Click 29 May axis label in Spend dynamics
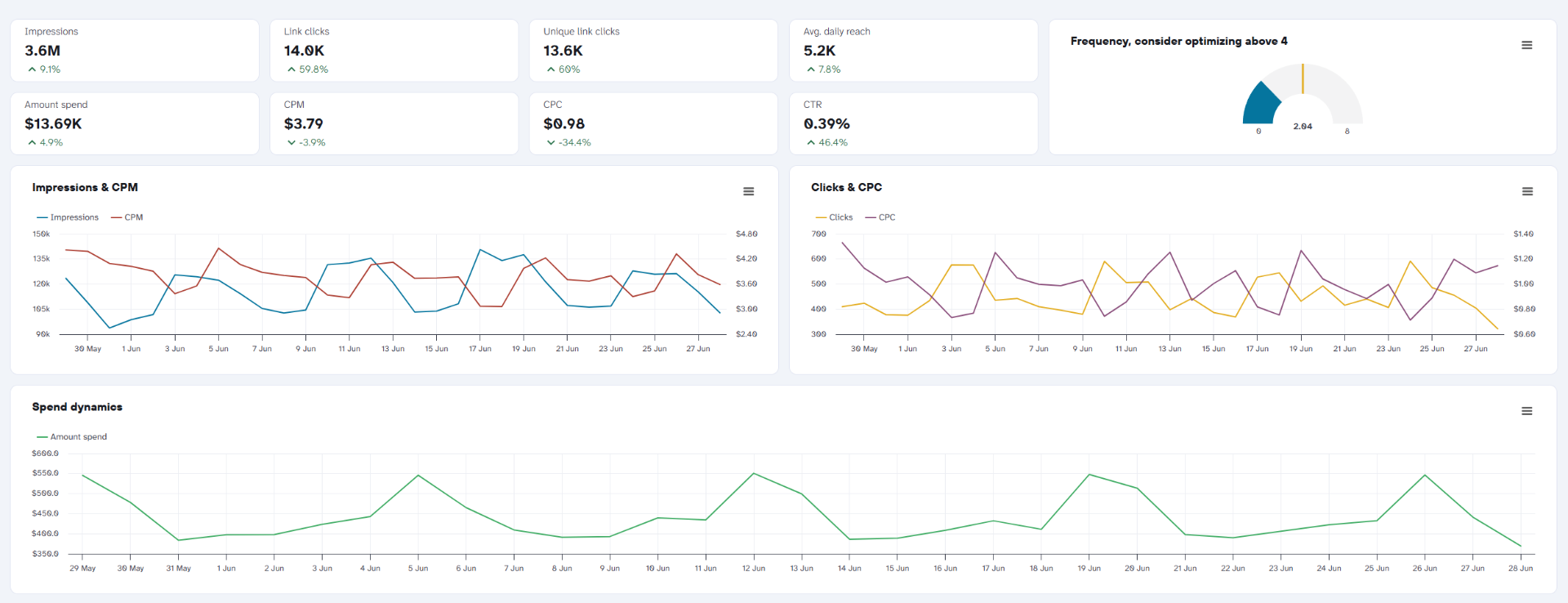This screenshot has width=1568, height=603. 82,568
